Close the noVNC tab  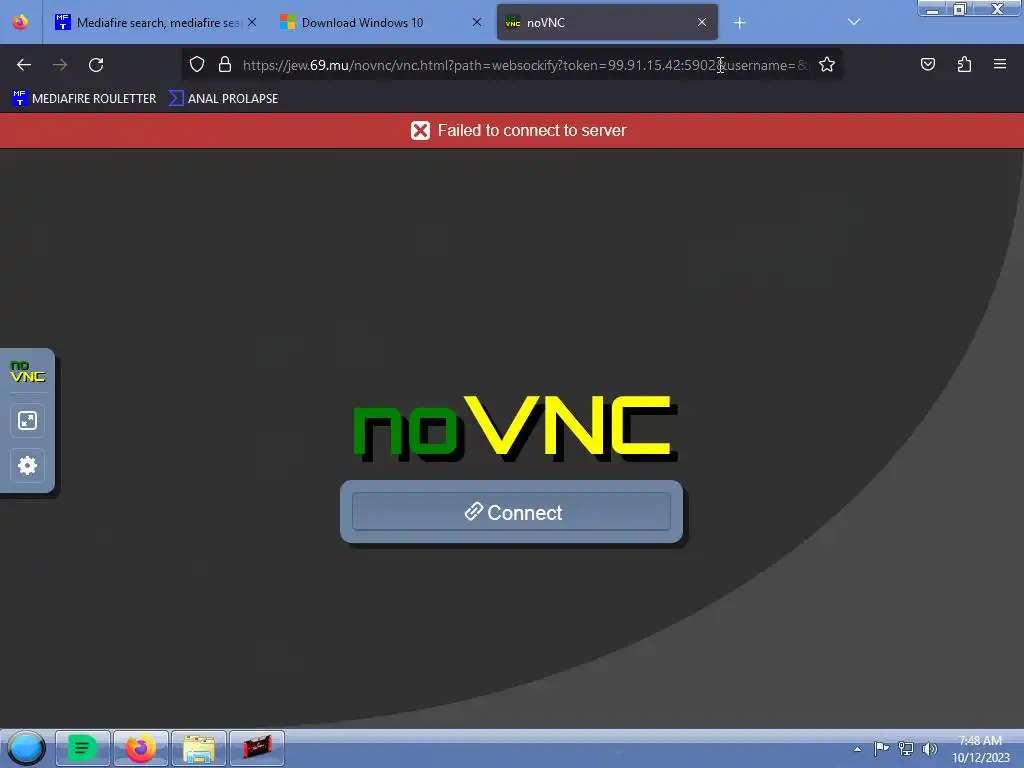click(702, 22)
